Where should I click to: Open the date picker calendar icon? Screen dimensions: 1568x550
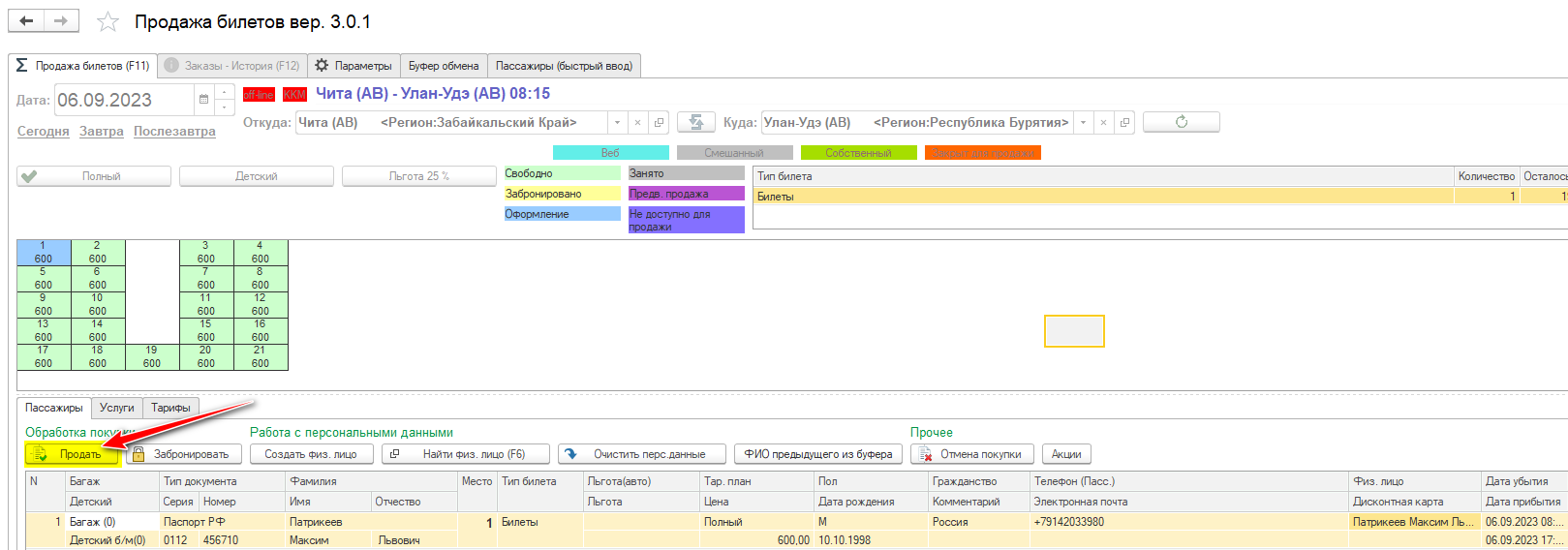[x=203, y=100]
